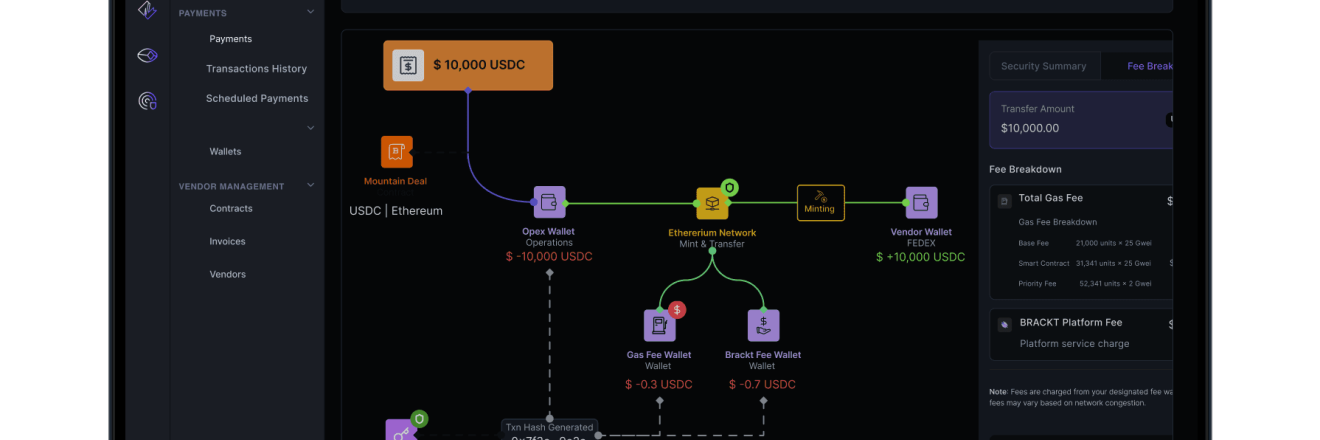Click the $ -0.7 USDC amount text
The image size is (1320, 440).
tap(763, 385)
